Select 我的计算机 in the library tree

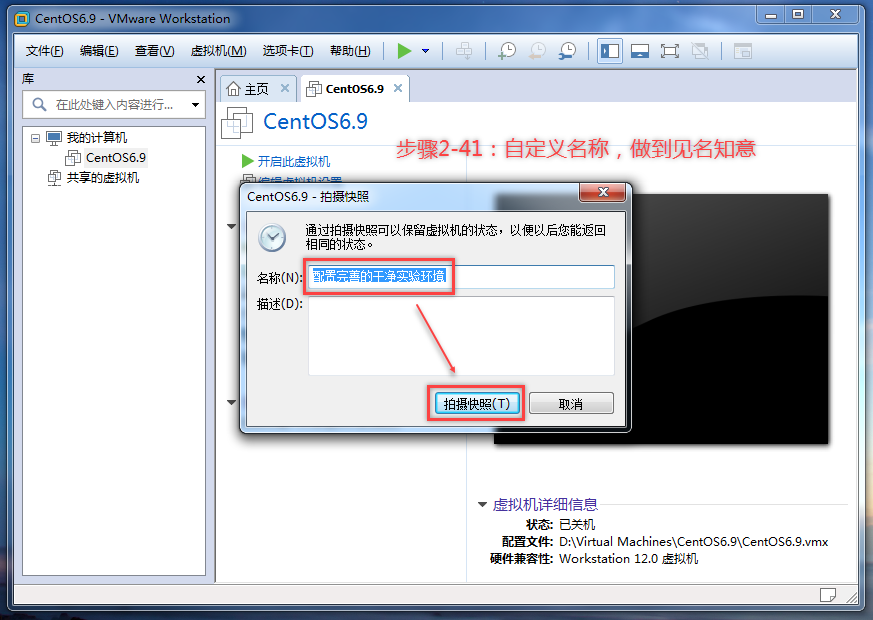[96, 137]
